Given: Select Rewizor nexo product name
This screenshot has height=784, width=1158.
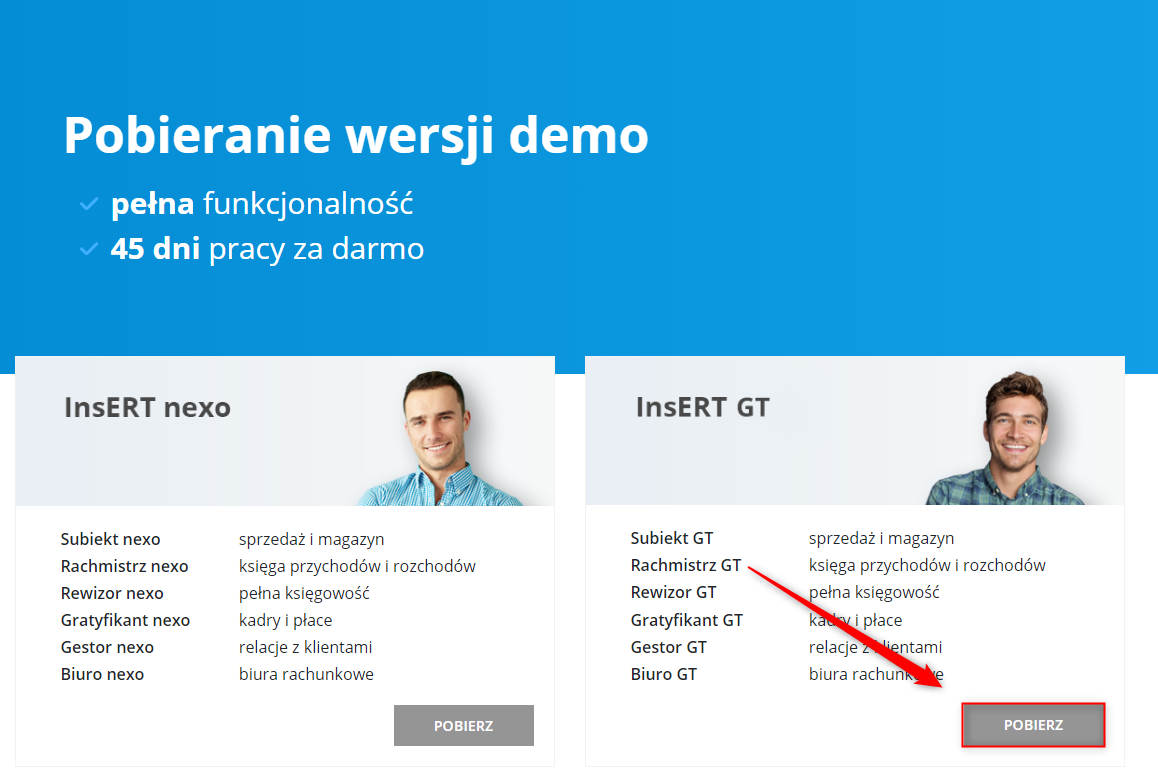Looking at the screenshot, I should [112, 593].
